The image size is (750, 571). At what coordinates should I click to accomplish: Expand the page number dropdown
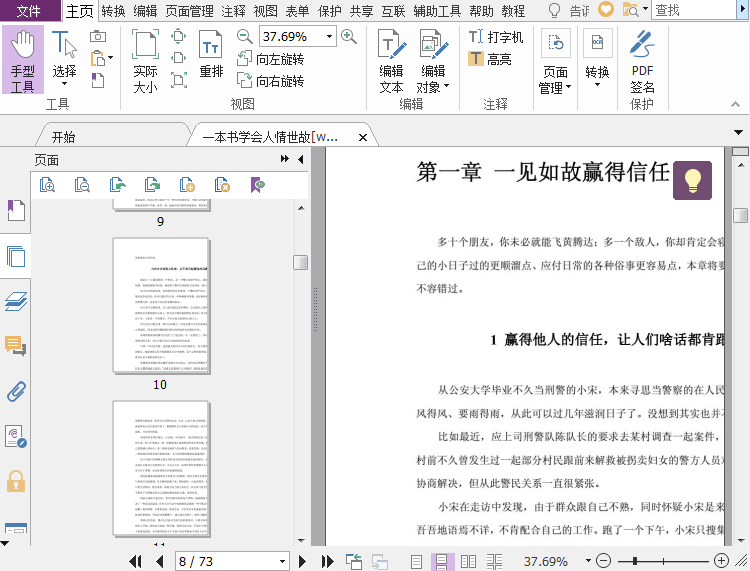[283, 562]
